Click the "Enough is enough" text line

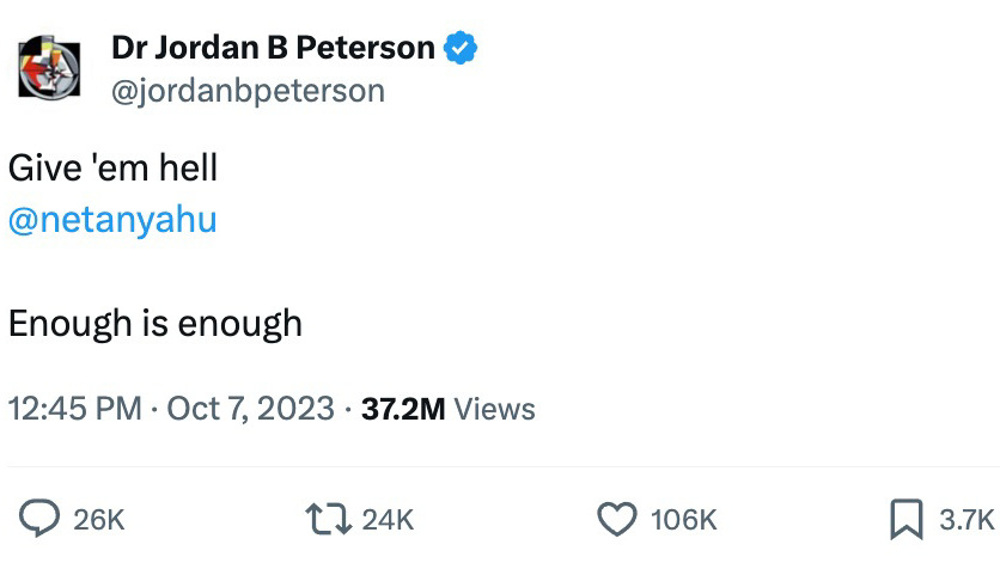[x=155, y=324]
